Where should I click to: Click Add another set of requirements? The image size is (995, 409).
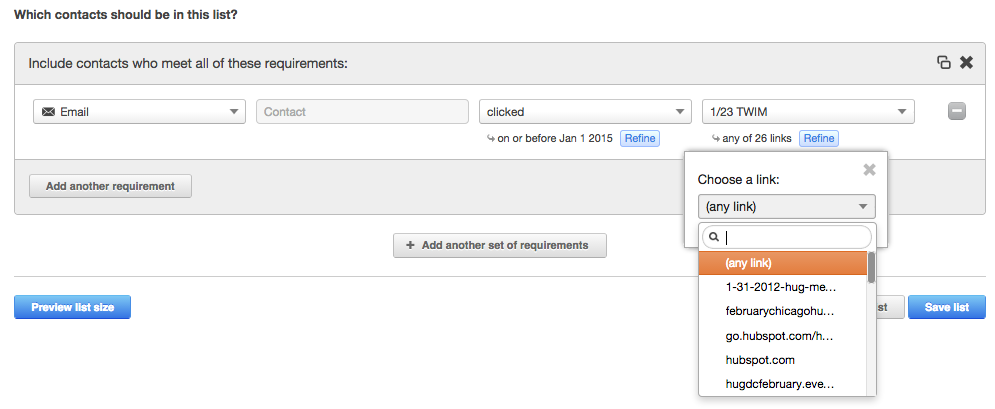point(500,245)
